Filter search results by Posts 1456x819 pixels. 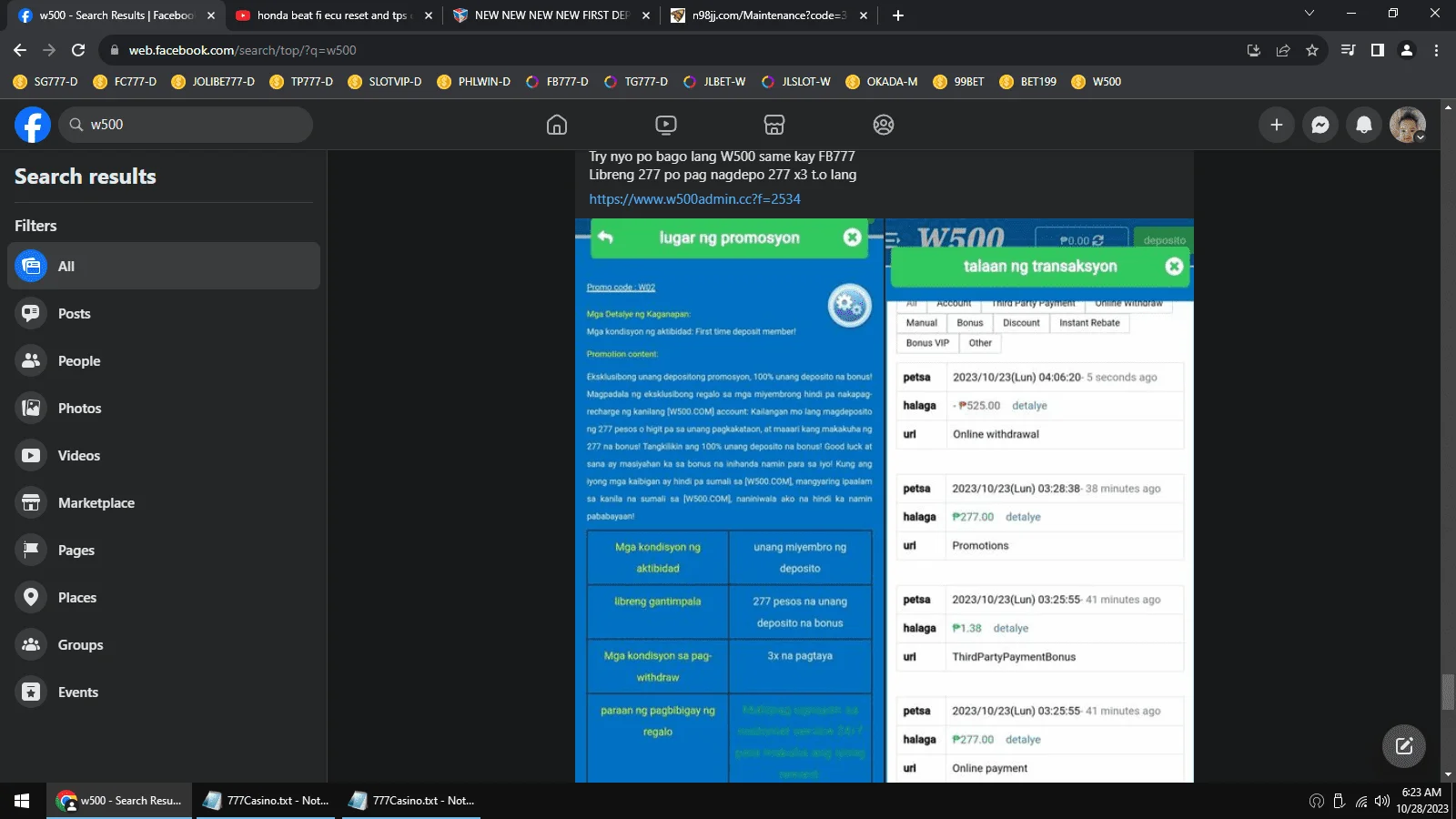[x=164, y=313]
